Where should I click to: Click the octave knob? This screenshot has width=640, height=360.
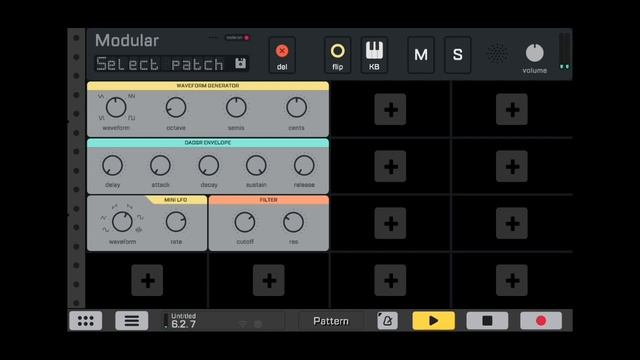pyautogui.click(x=176, y=108)
